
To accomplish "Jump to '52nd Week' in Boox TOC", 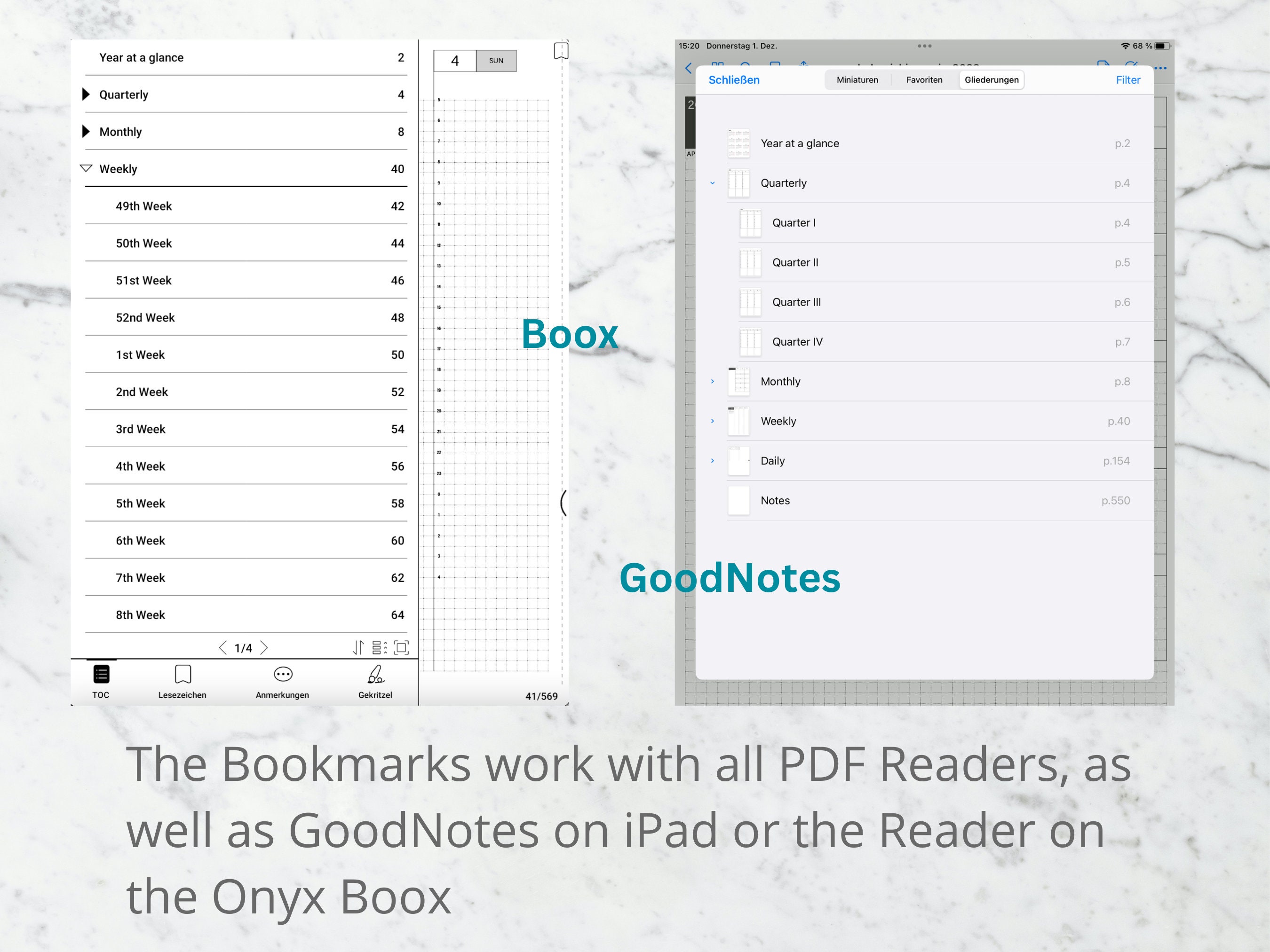I will (246, 317).
